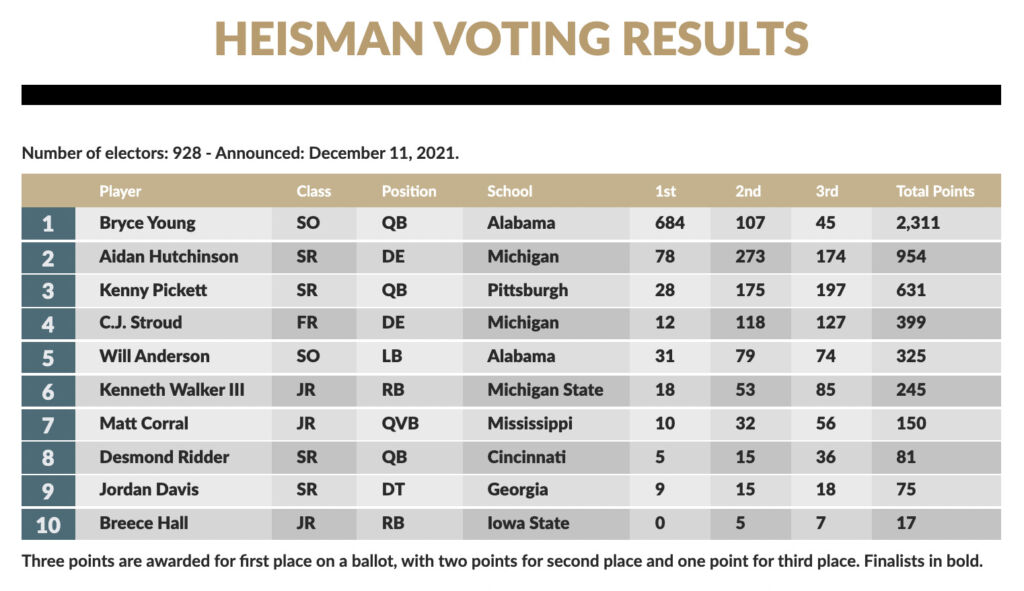This screenshot has height=591, width=1024.
Task: Select Aidan Hutchinson's name
Action: [x=168, y=257]
